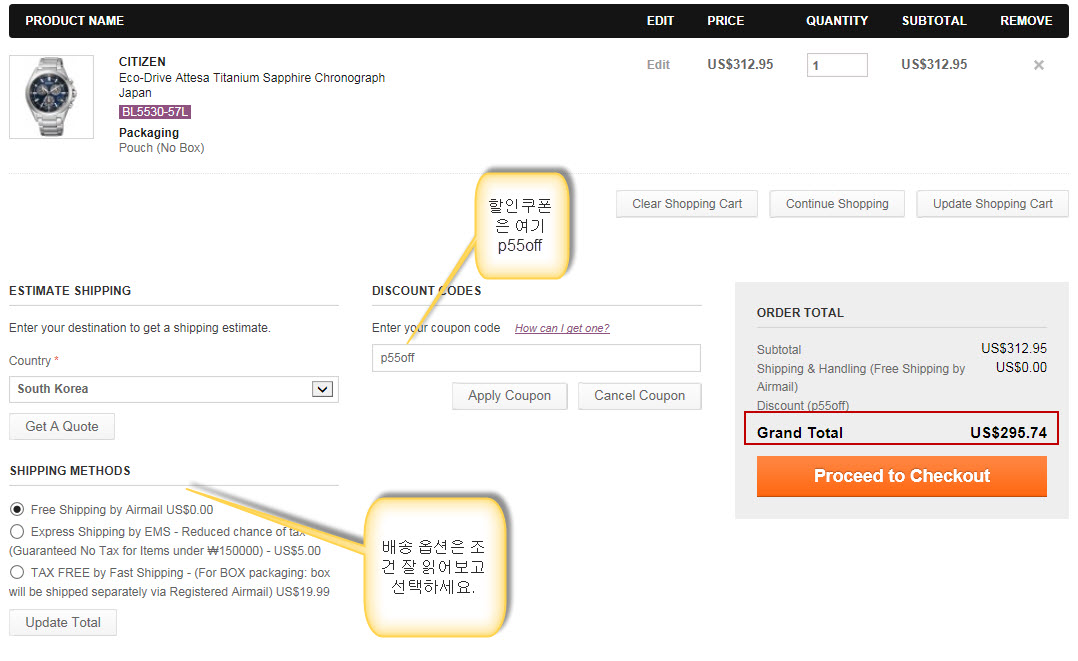Select Free Shipping by Airmail option
The image size is (1078, 661).
click(x=17, y=509)
